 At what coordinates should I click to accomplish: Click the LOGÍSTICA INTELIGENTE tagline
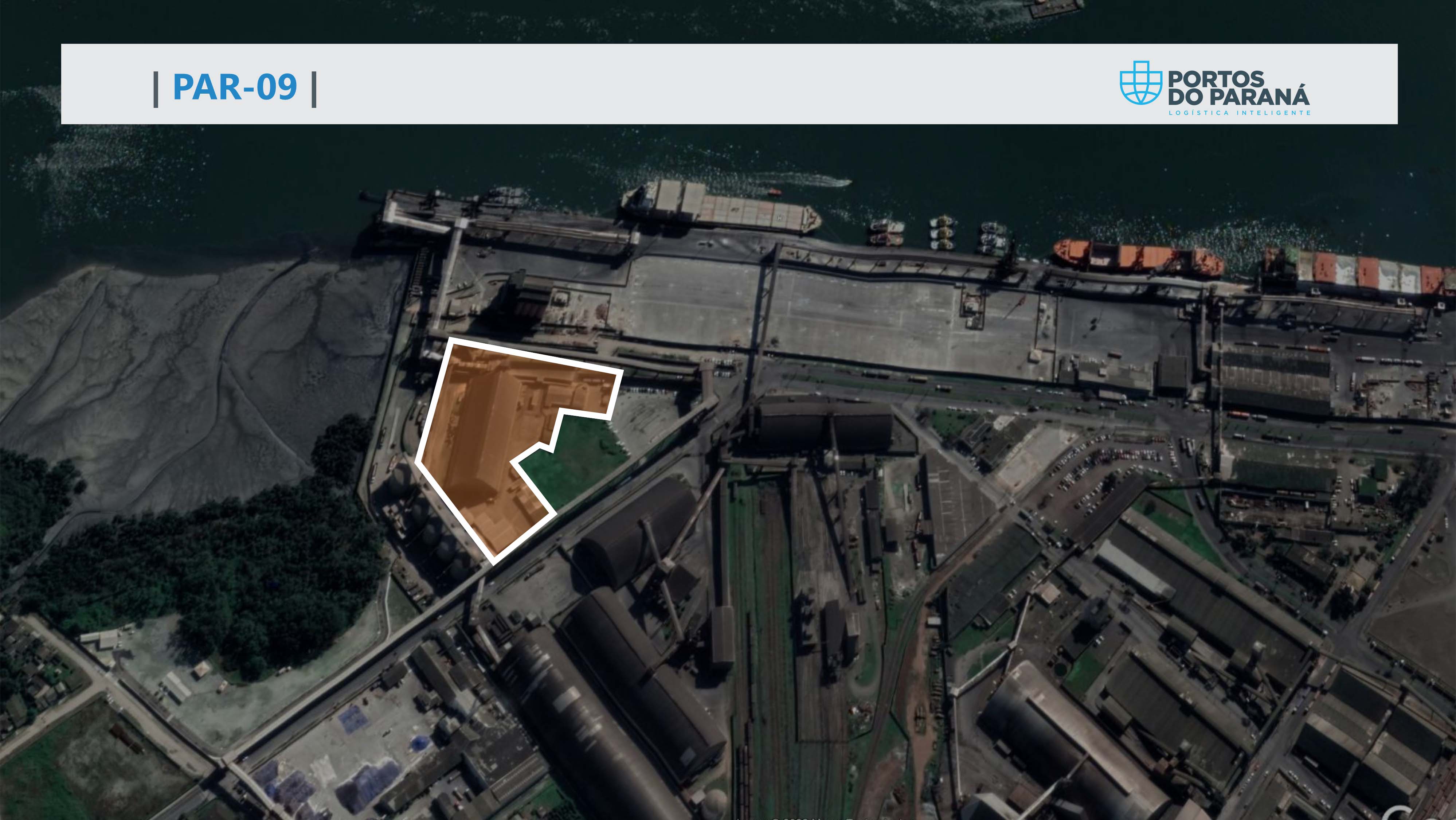point(1240,113)
